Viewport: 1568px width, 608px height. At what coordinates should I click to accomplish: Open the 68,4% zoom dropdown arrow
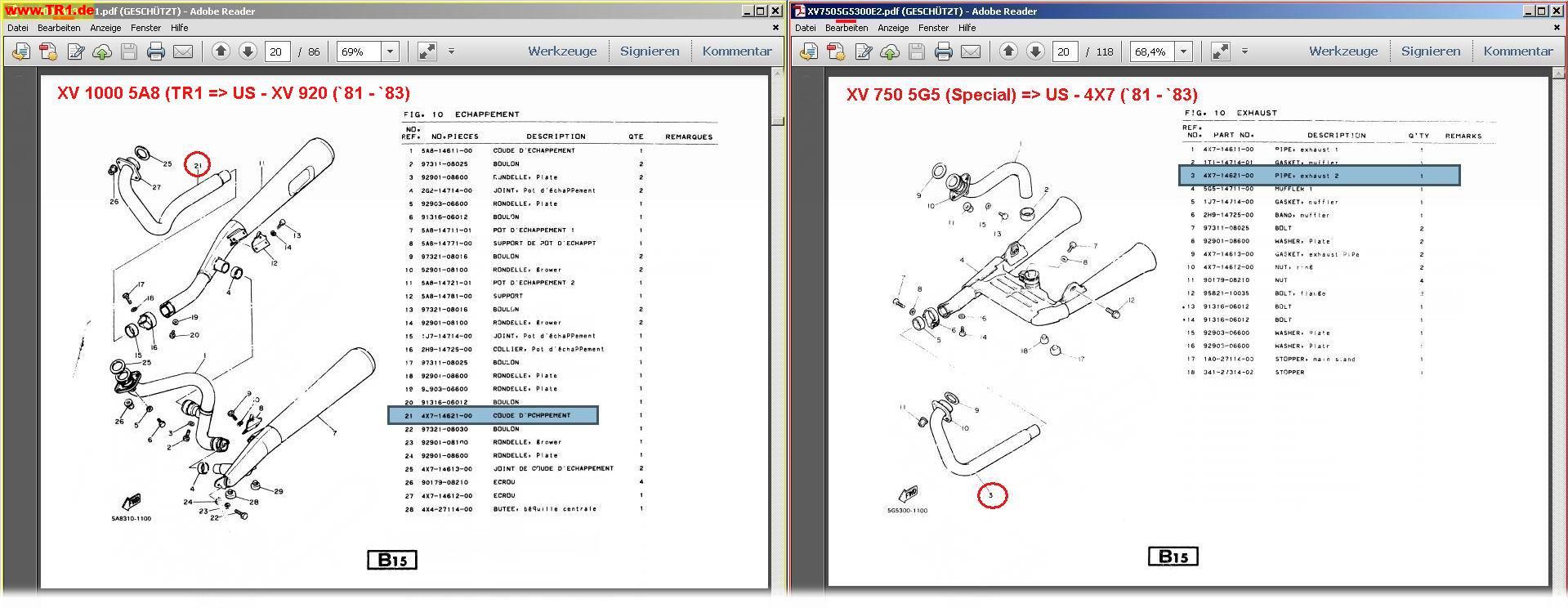[x=1183, y=51]
